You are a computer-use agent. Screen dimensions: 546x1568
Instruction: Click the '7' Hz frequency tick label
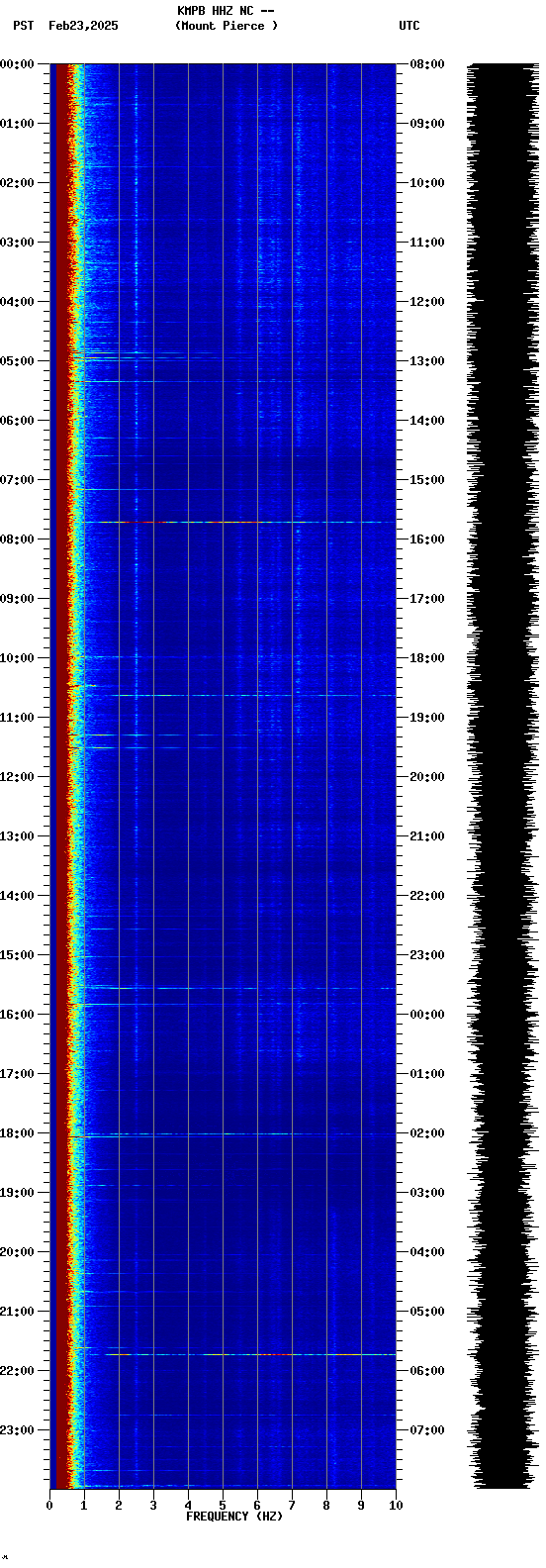click(x=292, y=1506)
